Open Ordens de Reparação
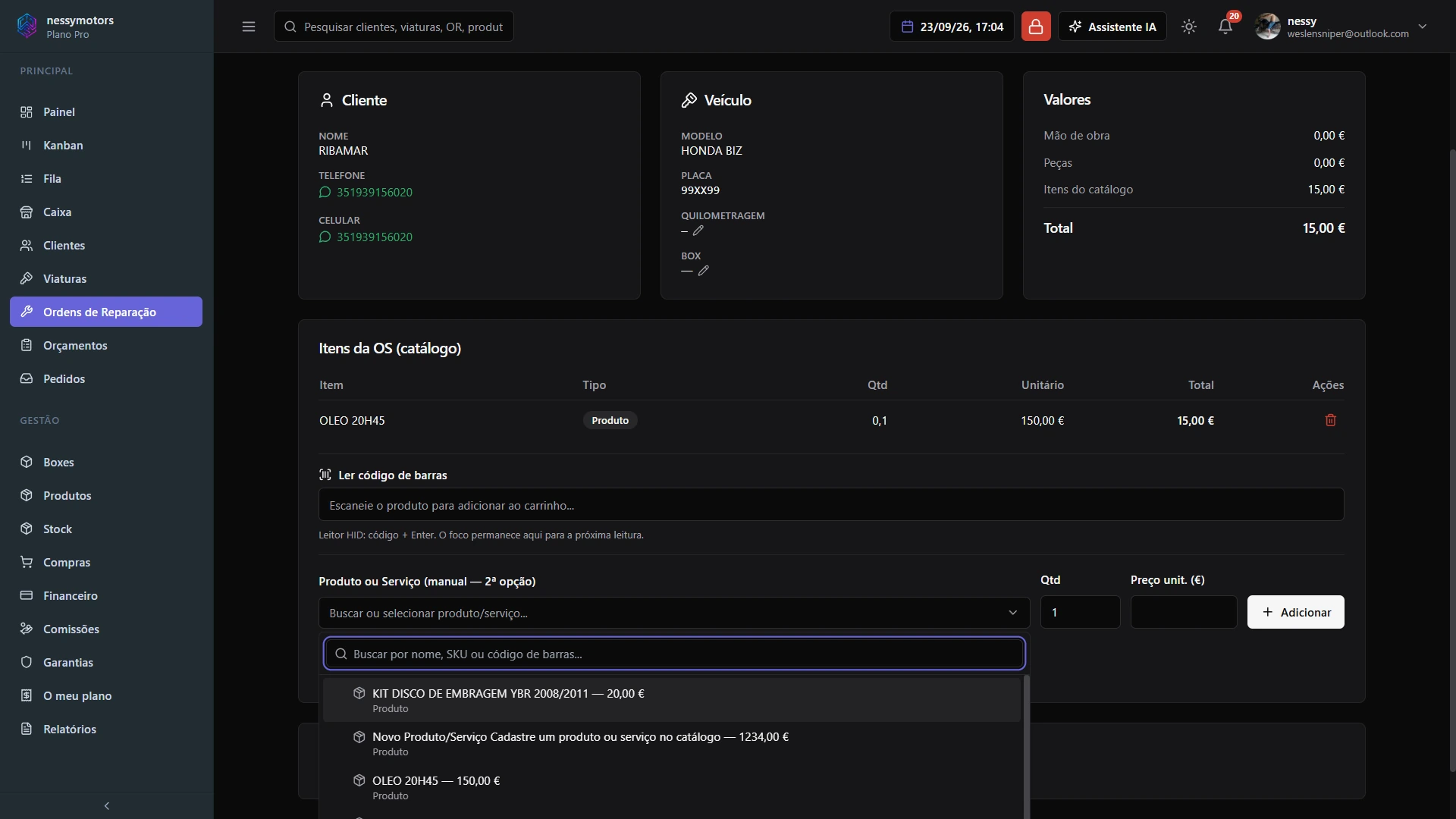This screenshot has width=1456, height=819. pyautogui.click(x=106, y=312)
